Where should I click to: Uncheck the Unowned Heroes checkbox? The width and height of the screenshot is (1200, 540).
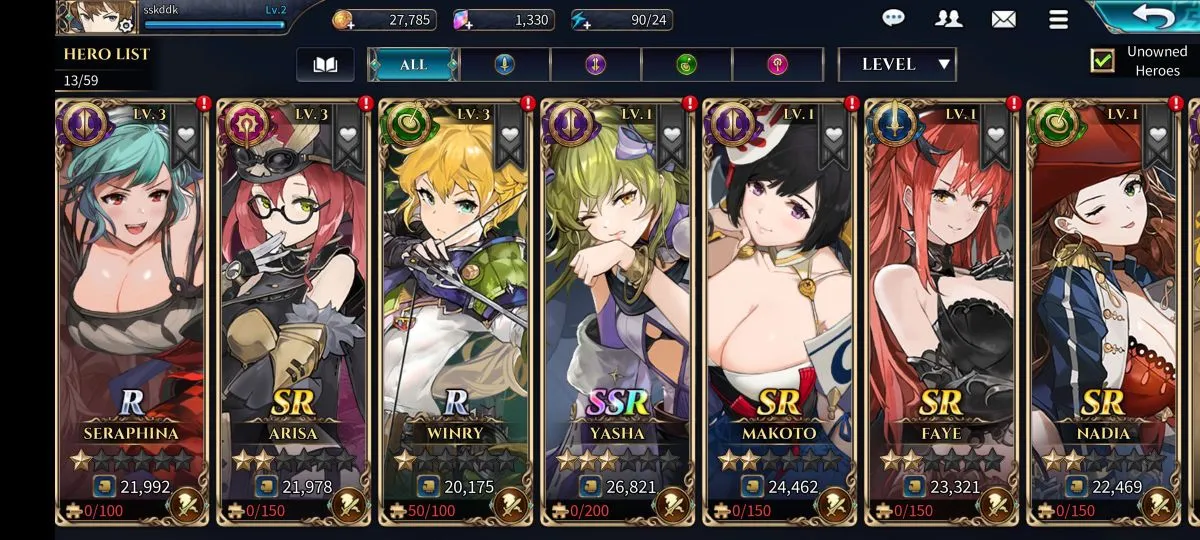[x=1102, y=60]
